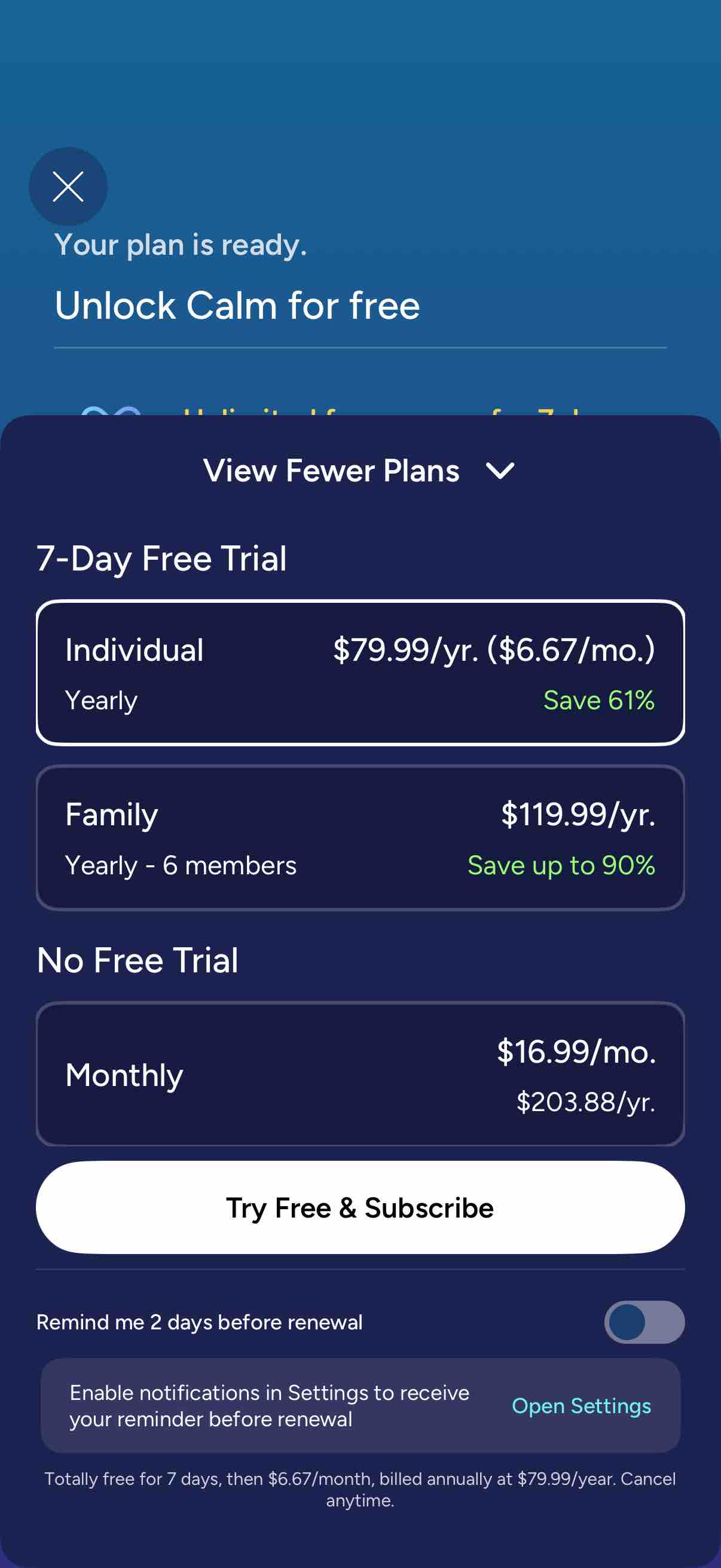Tap the $79.99/yr. price text

(406, 650)
